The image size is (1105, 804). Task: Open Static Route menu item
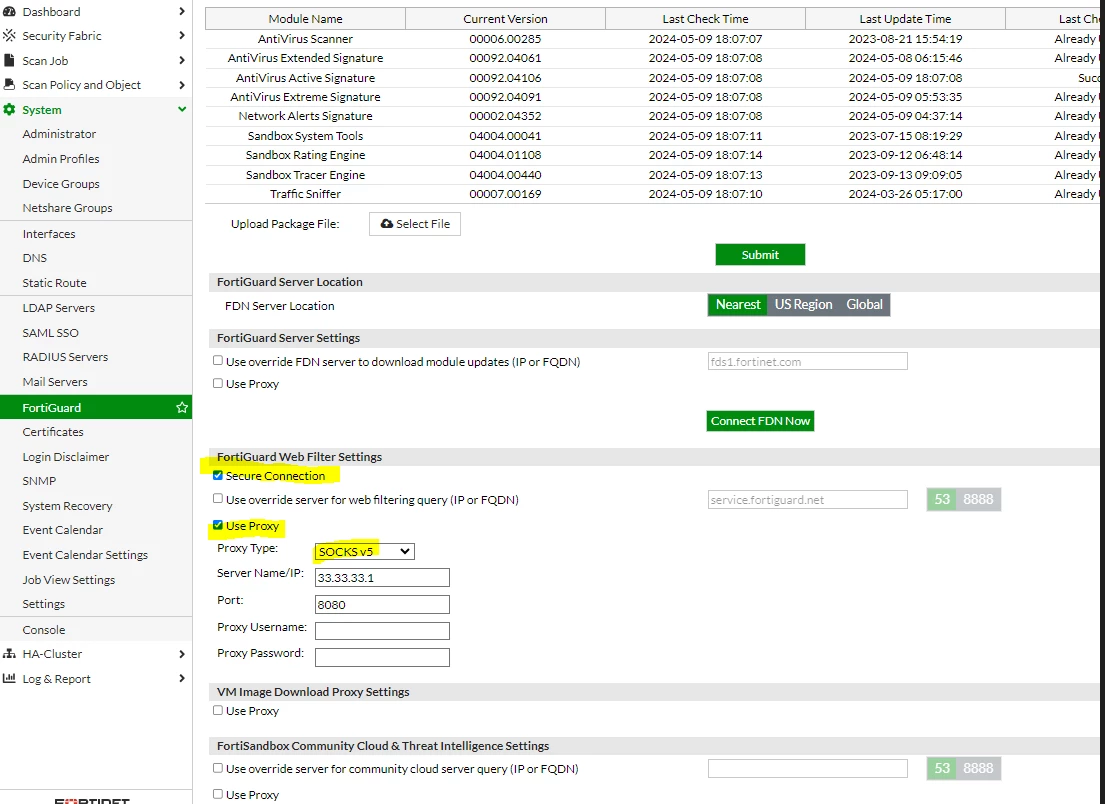54,283
